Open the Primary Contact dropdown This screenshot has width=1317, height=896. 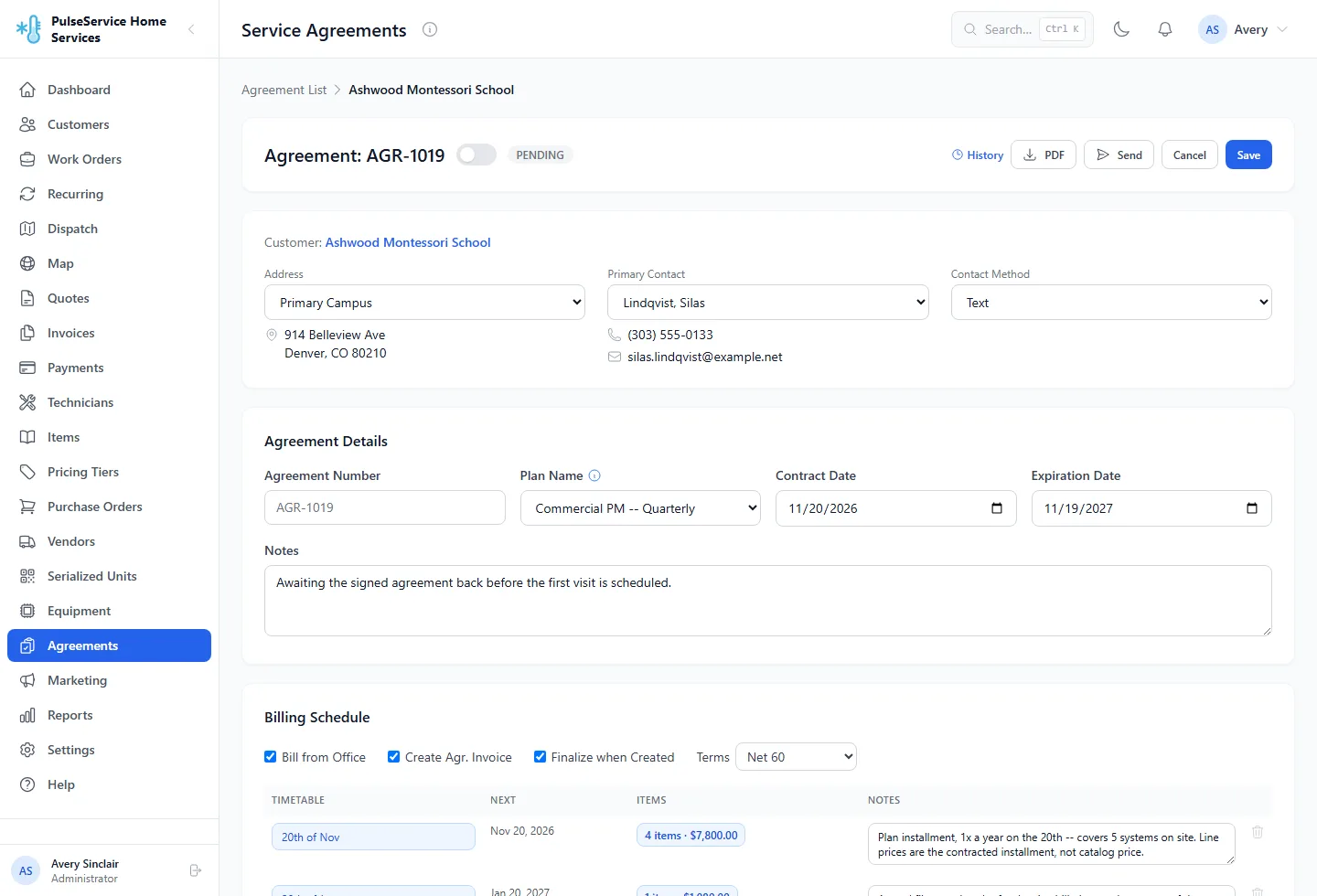pos(768,303)
